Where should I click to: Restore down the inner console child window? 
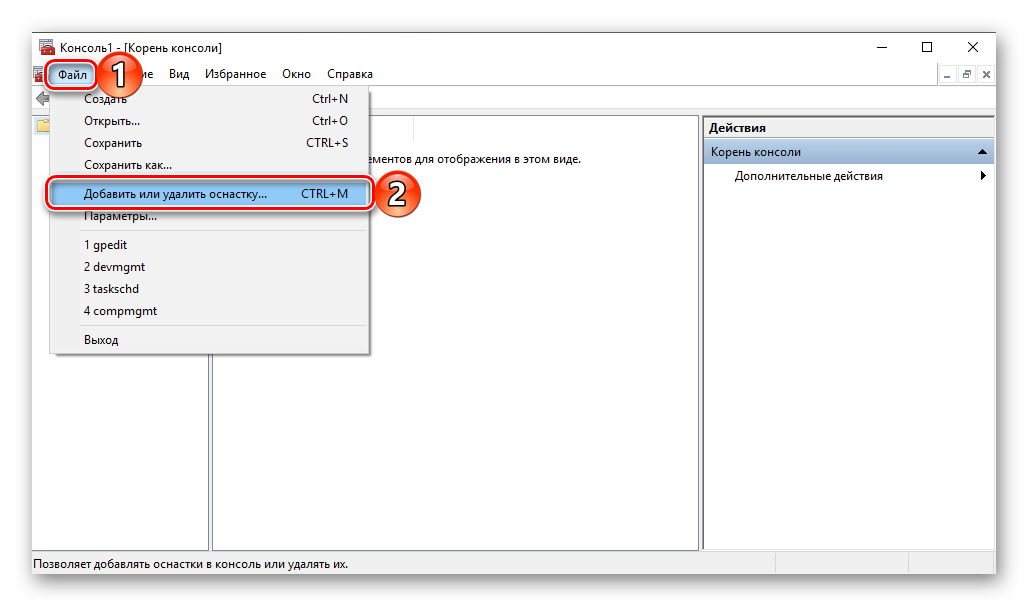point(966,75)
